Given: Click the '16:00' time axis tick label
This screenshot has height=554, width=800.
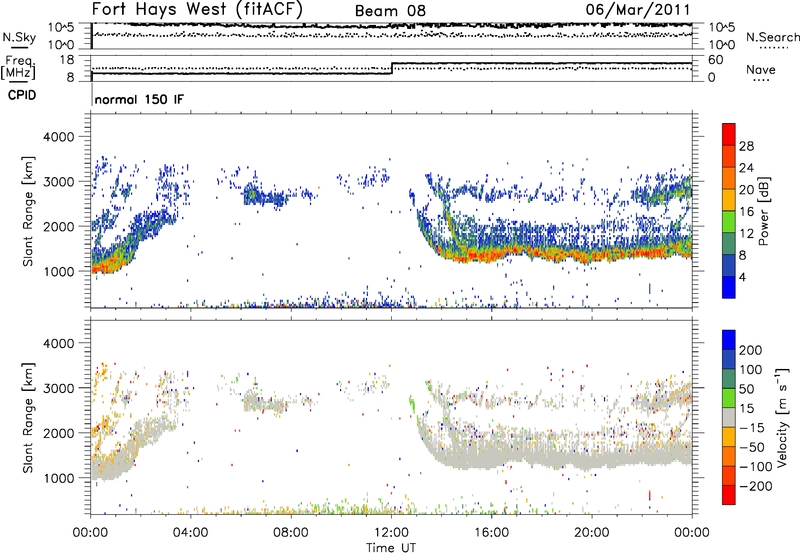Looking at the screenshot, I should click(x=491, y=533).
